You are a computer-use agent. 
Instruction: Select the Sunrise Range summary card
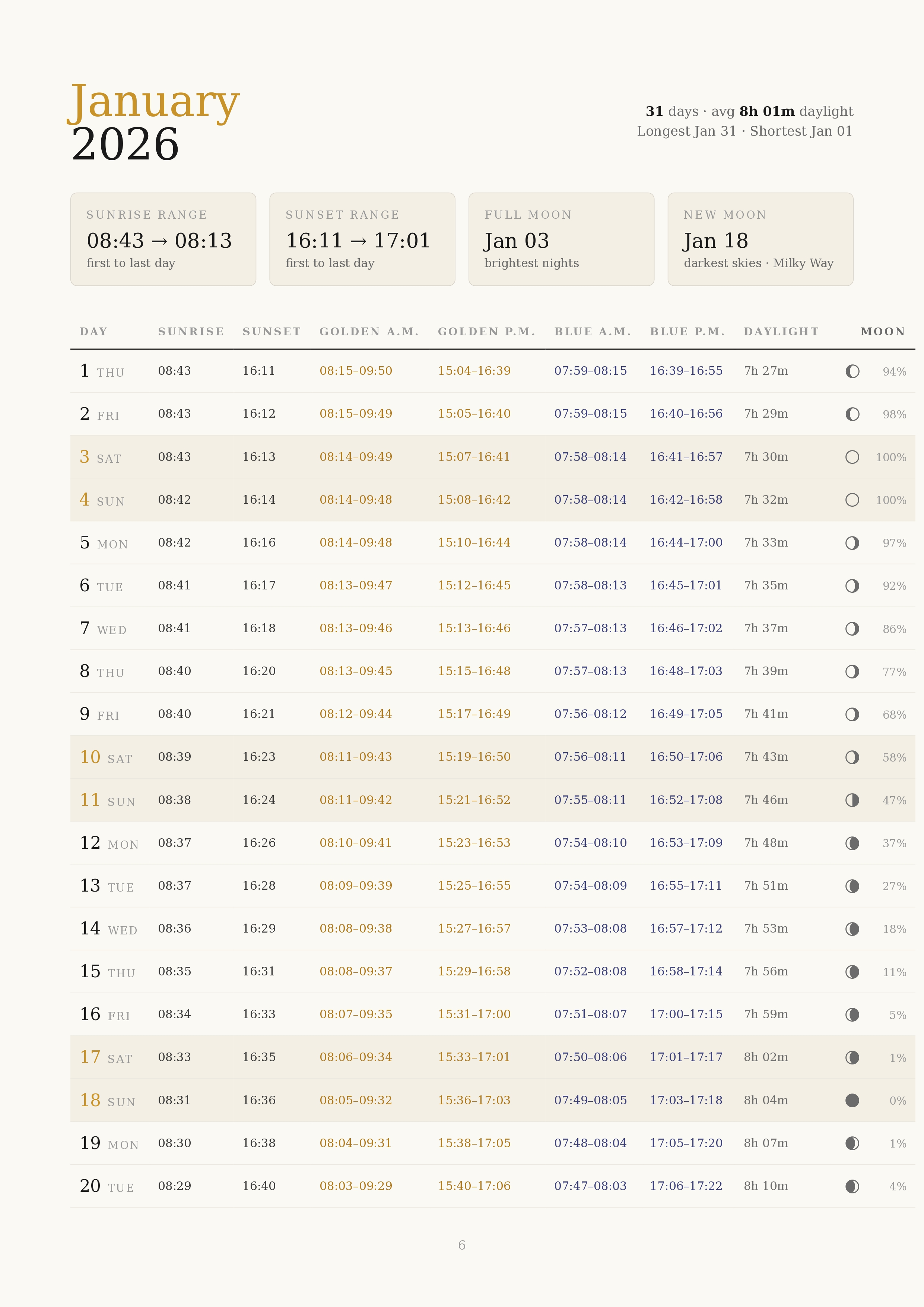163,238
